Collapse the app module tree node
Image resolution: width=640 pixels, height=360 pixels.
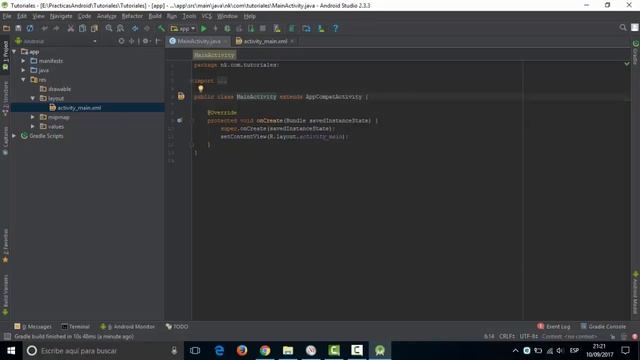tap(14, 52)
